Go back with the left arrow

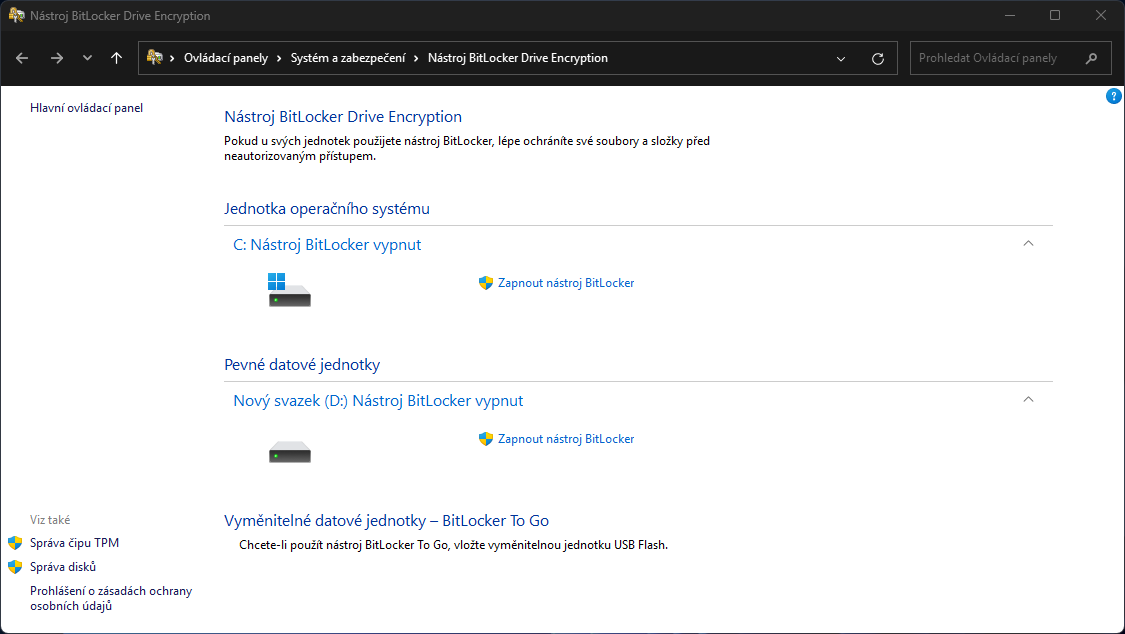coord(22,58)
